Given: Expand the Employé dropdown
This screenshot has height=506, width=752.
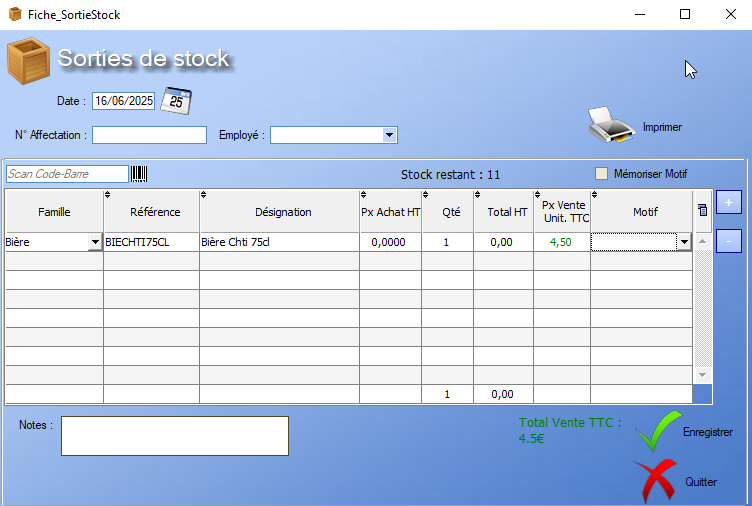Looking at the screenshot, I should tap(390, 135).
